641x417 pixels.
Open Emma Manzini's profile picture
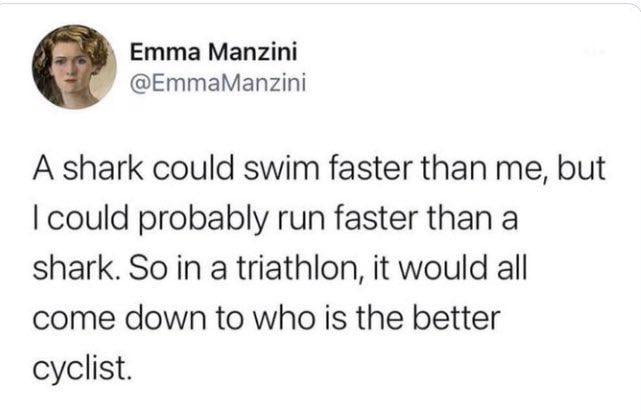click(74, 67)
